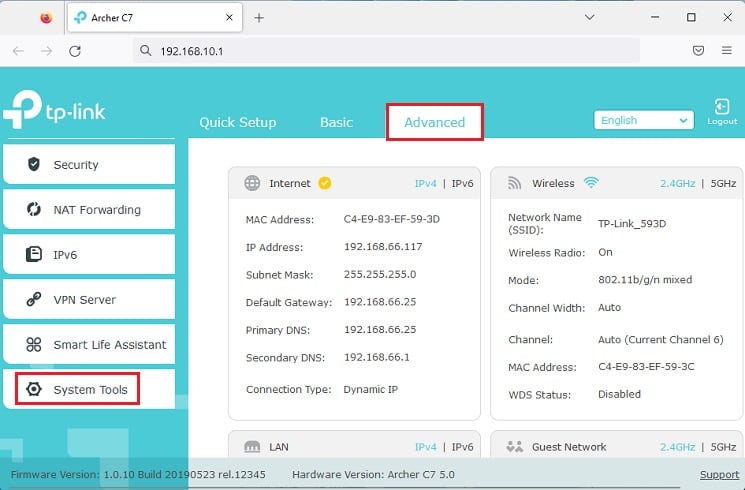Open the Security menu
The height and width of the screenshot is (490, 745).
[89, 164]
